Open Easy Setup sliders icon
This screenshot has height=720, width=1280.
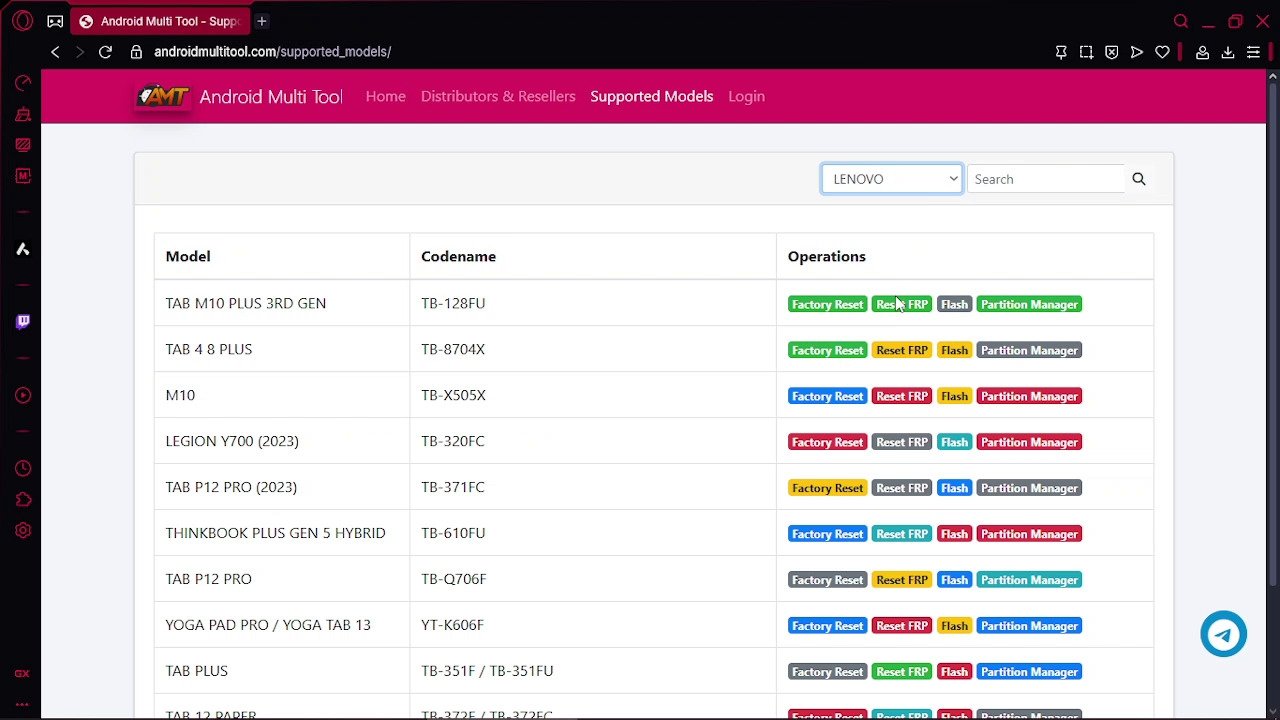pyautogui.click(x=1253, y=52)
